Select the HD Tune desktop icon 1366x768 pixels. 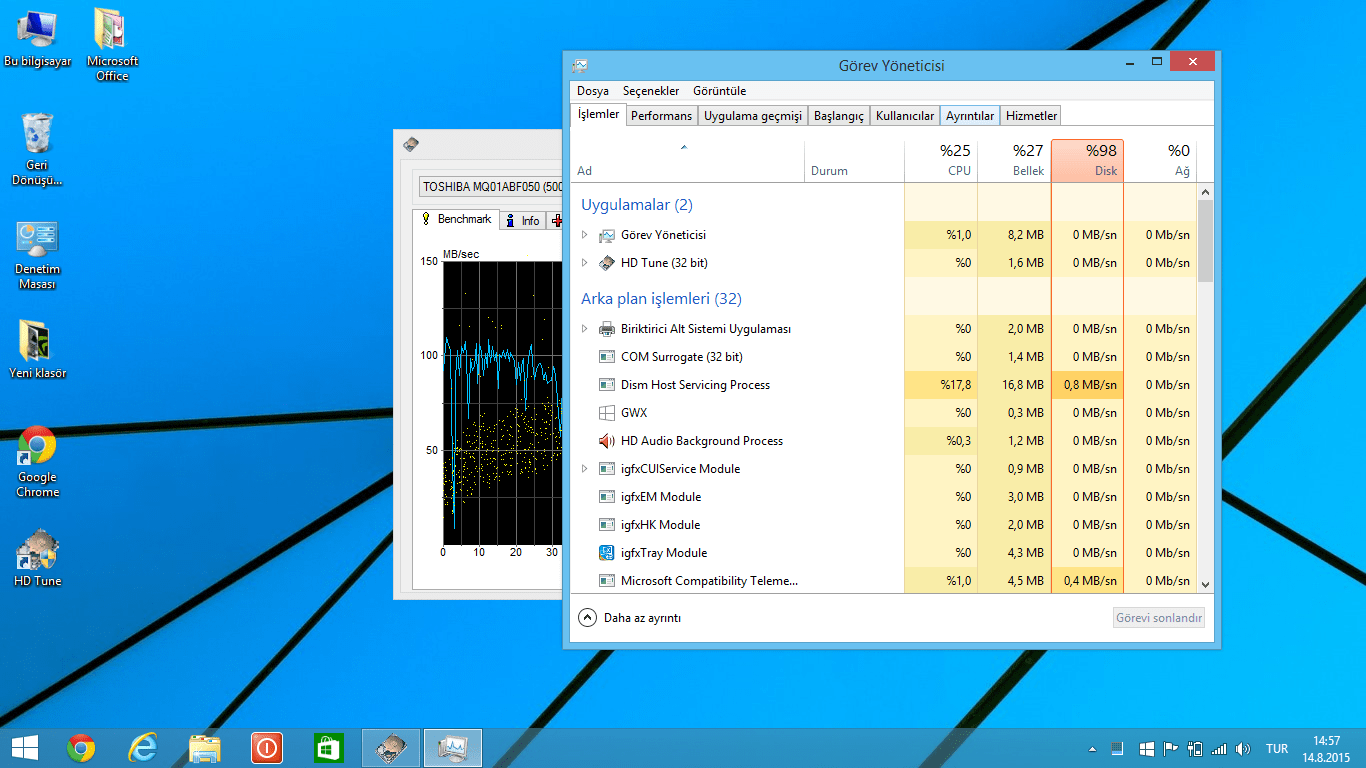tap(37, 550)
